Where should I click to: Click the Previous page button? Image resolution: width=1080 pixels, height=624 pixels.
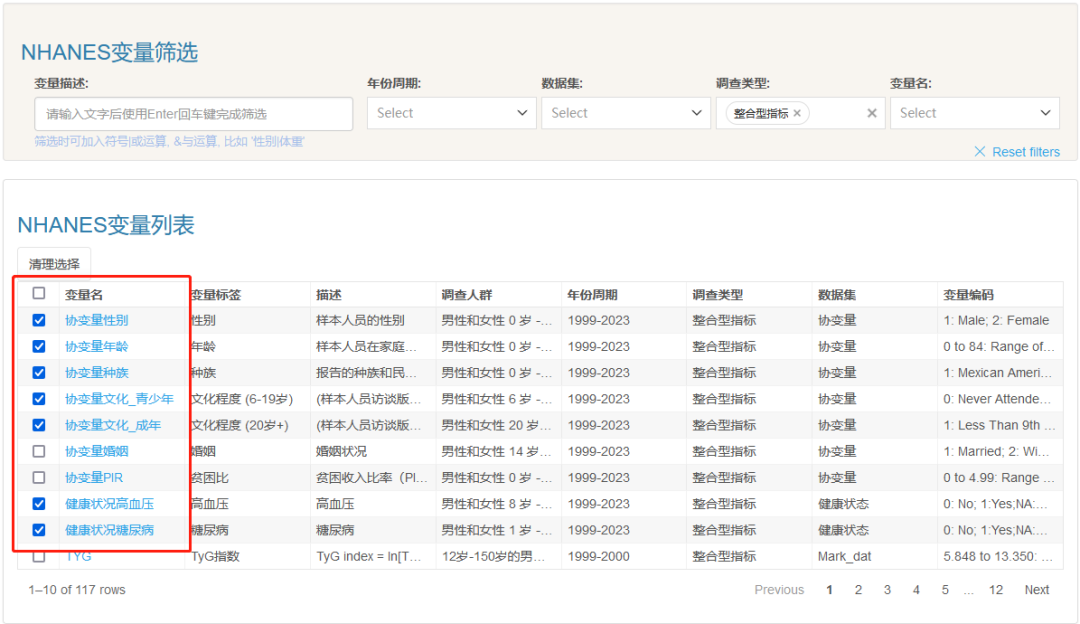click(779, 590)
